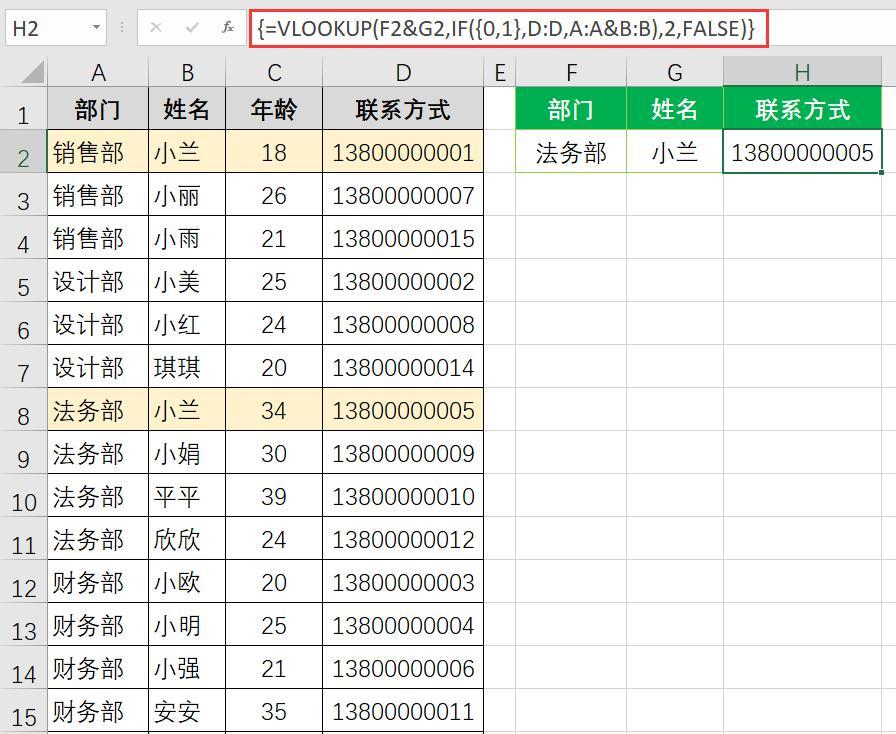Click cell D8 showing 13800000005
This screenshot has height=734, width=896.
pos(403,409)
